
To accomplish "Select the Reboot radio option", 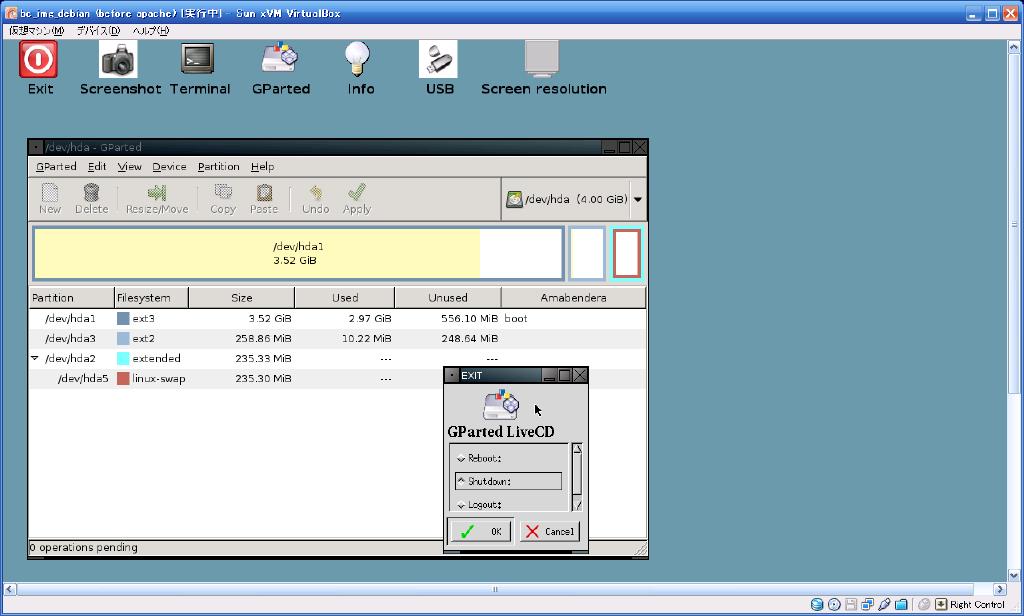I will pos(479,458).
